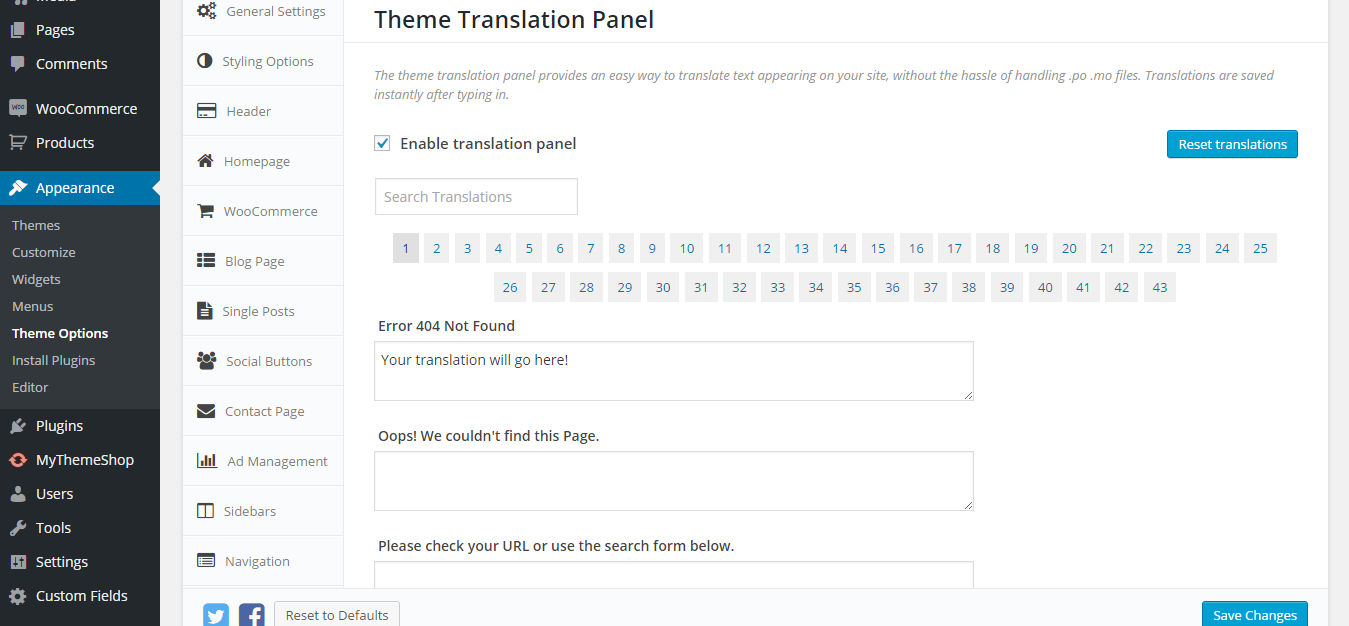
Task: Click the Ad Management chart icon
Action: [x=207, y=461]
